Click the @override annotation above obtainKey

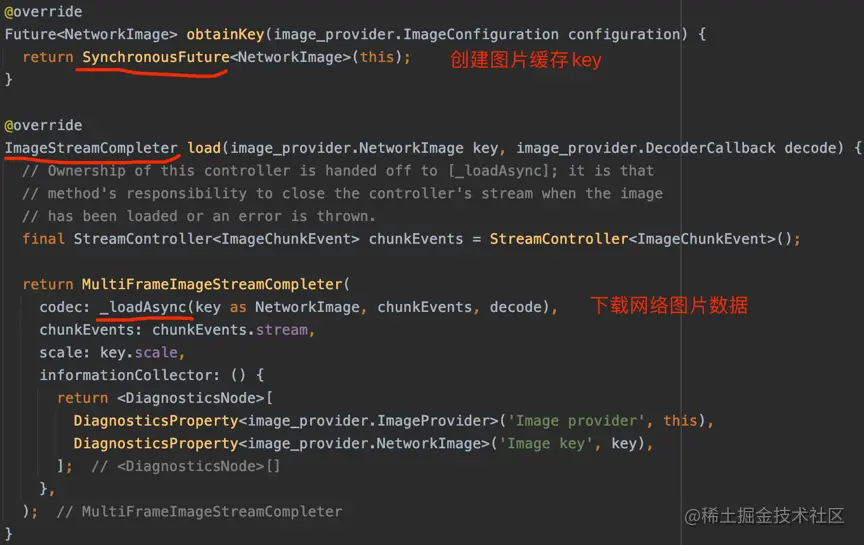43,12
